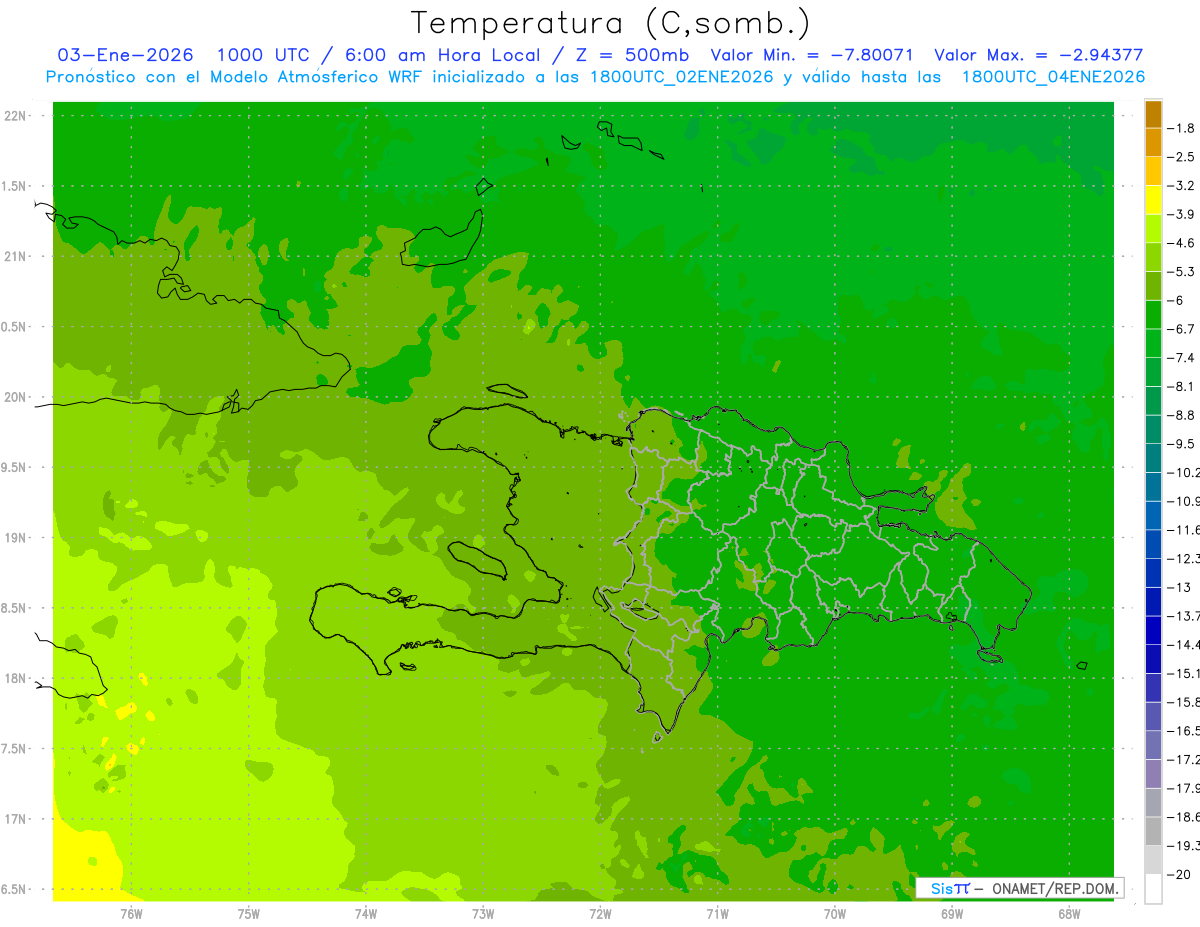The width and height of the screenshot is (1200, 927).
Task: Pick the brown top legend swatch above -1.8
Action: pos(1153,114)
